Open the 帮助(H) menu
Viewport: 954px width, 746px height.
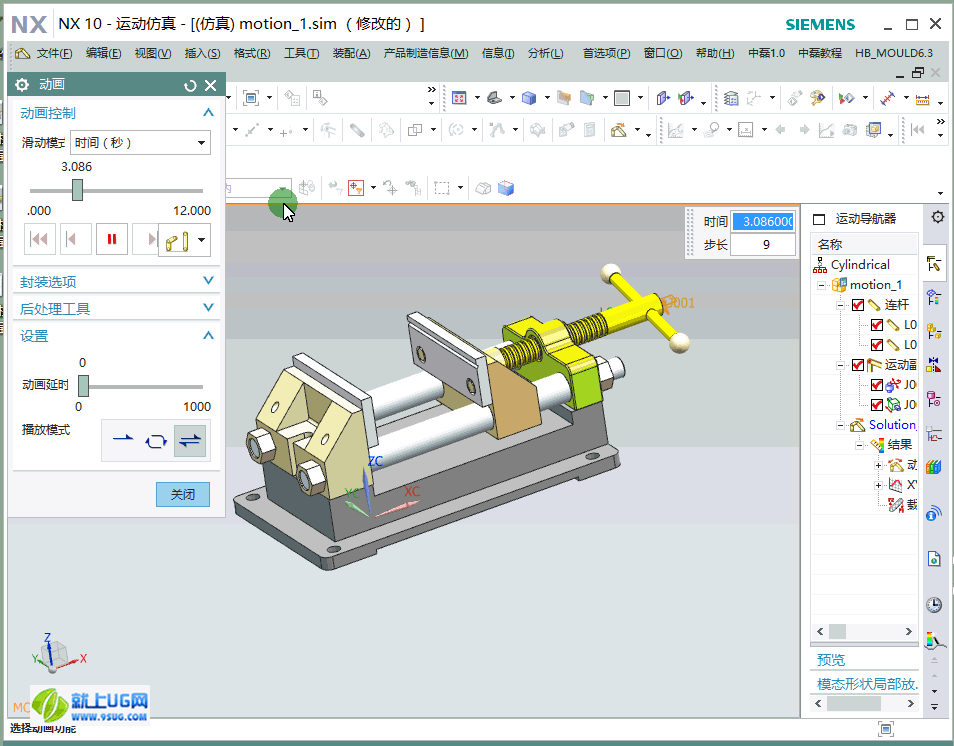(715, 54)
